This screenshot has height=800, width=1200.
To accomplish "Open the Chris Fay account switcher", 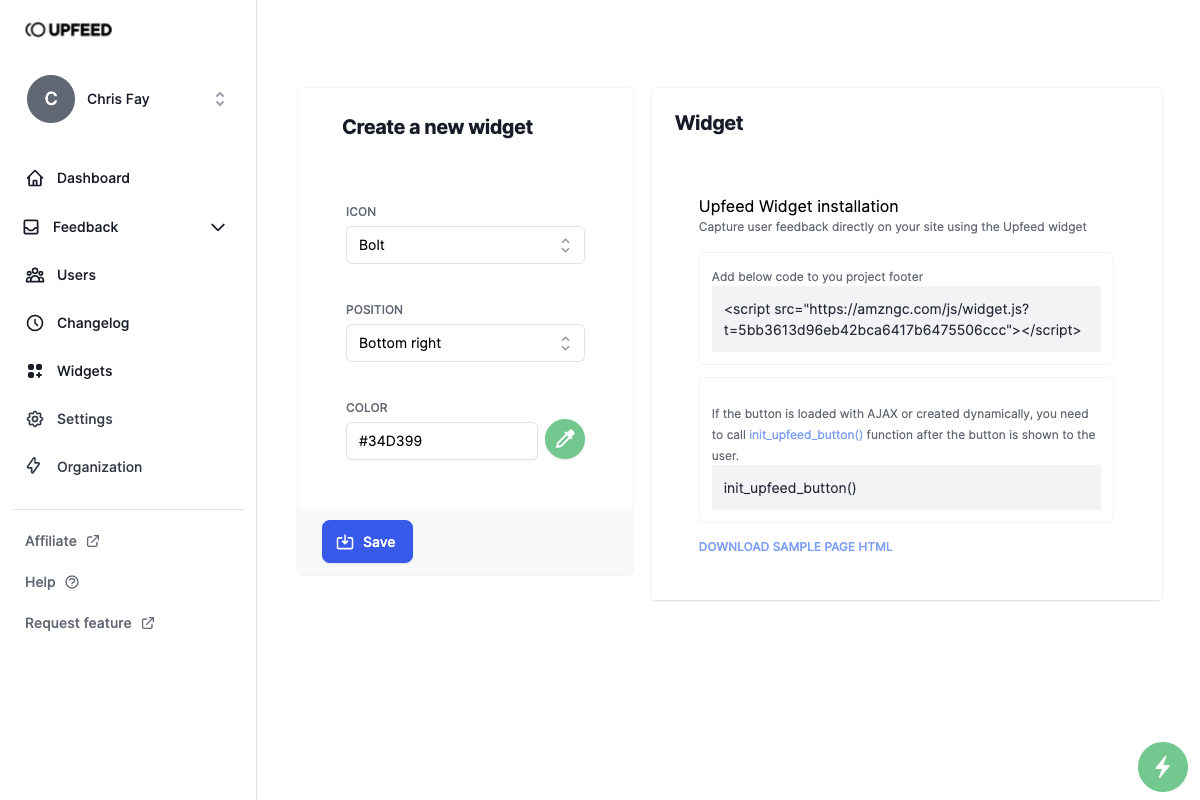I will (128, 99).
